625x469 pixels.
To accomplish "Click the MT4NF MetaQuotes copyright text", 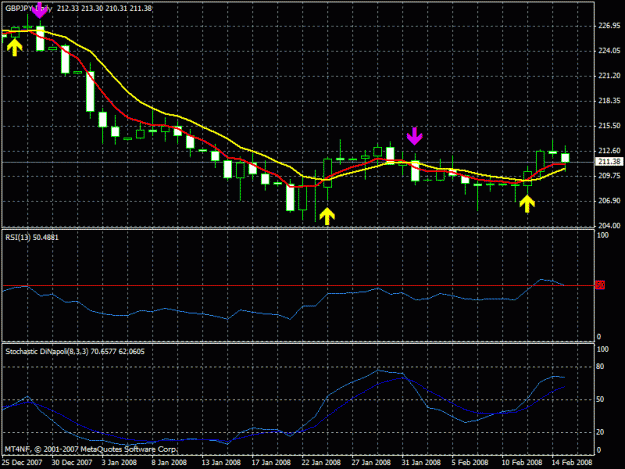I will 90,449.
